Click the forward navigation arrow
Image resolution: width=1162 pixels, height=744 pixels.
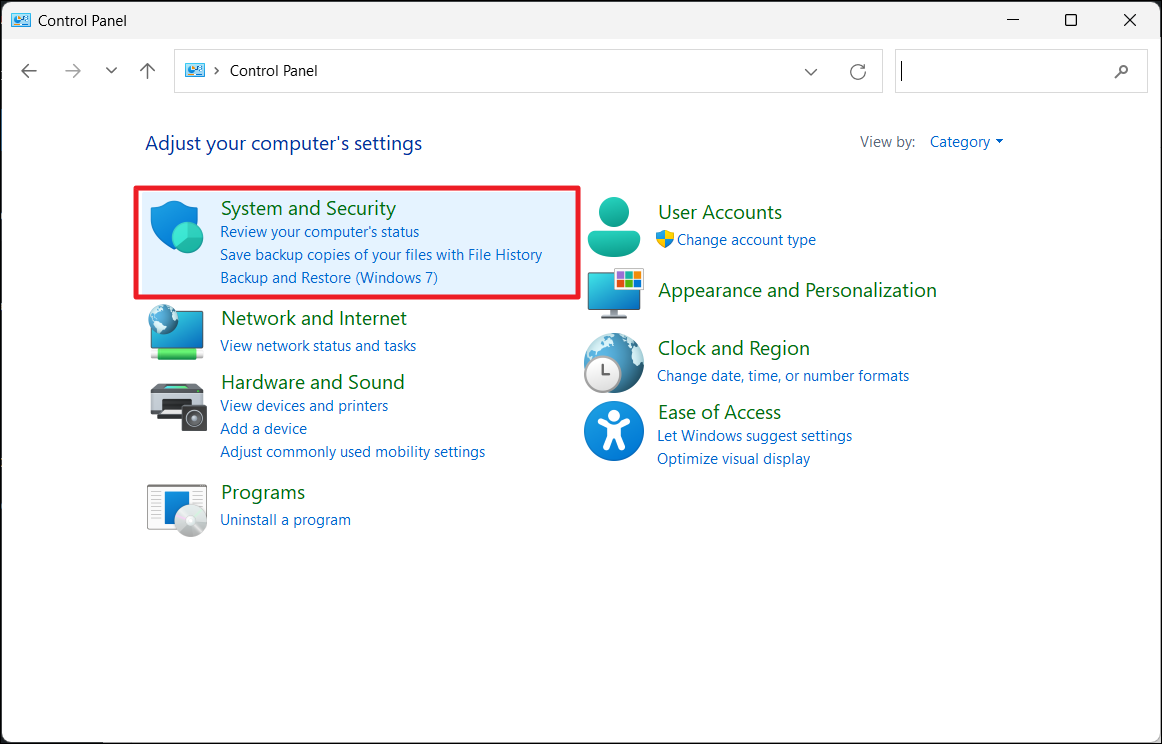pos(73,70)
